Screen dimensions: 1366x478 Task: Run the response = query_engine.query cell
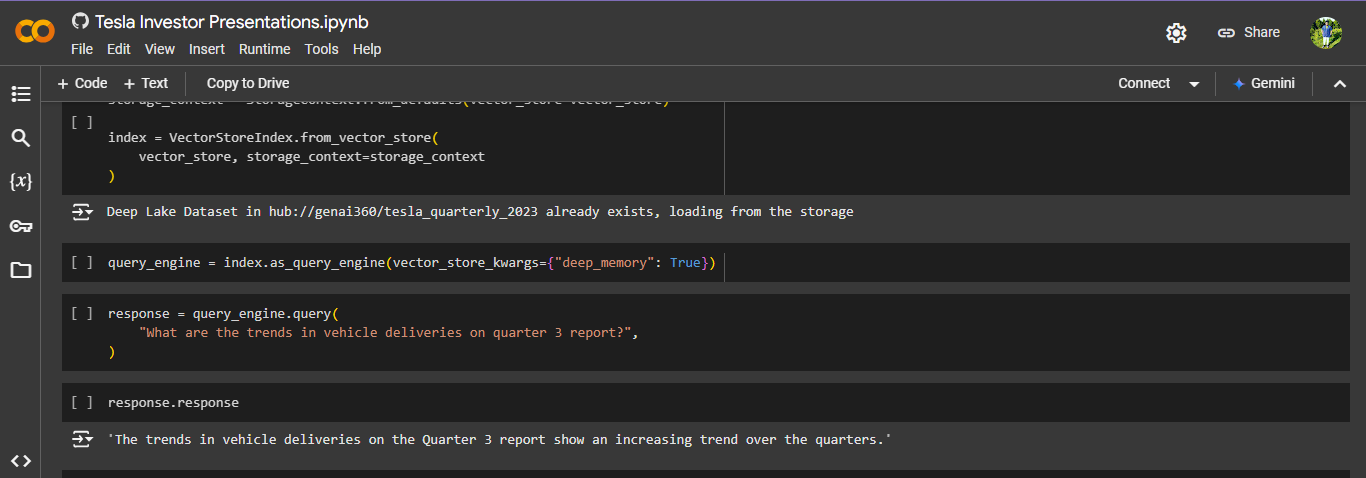click(82, 313)
